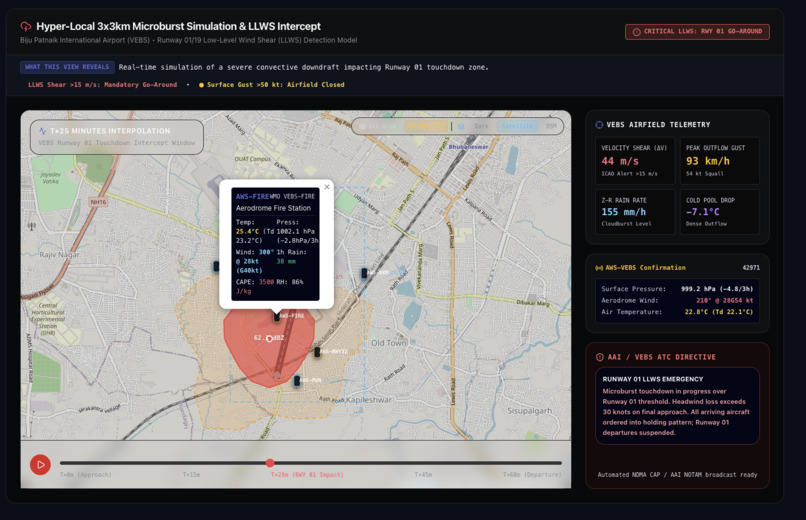806x520 pixels.
Task: Switch basemap to Satellite
Action: coord(518,126)
